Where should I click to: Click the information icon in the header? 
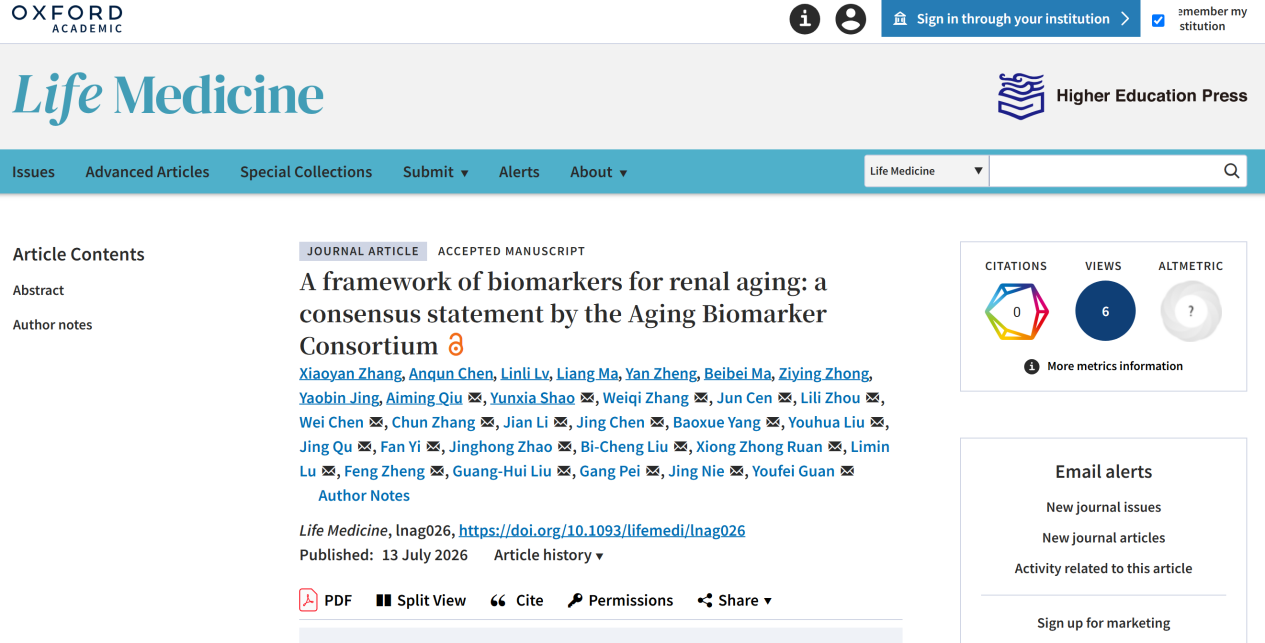coord(805,19)
